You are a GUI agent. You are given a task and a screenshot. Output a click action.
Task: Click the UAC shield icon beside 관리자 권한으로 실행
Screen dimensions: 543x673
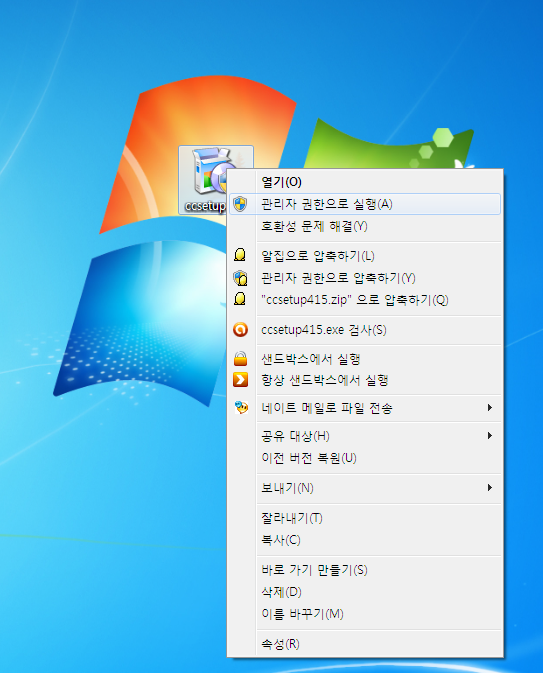point(240,204)
